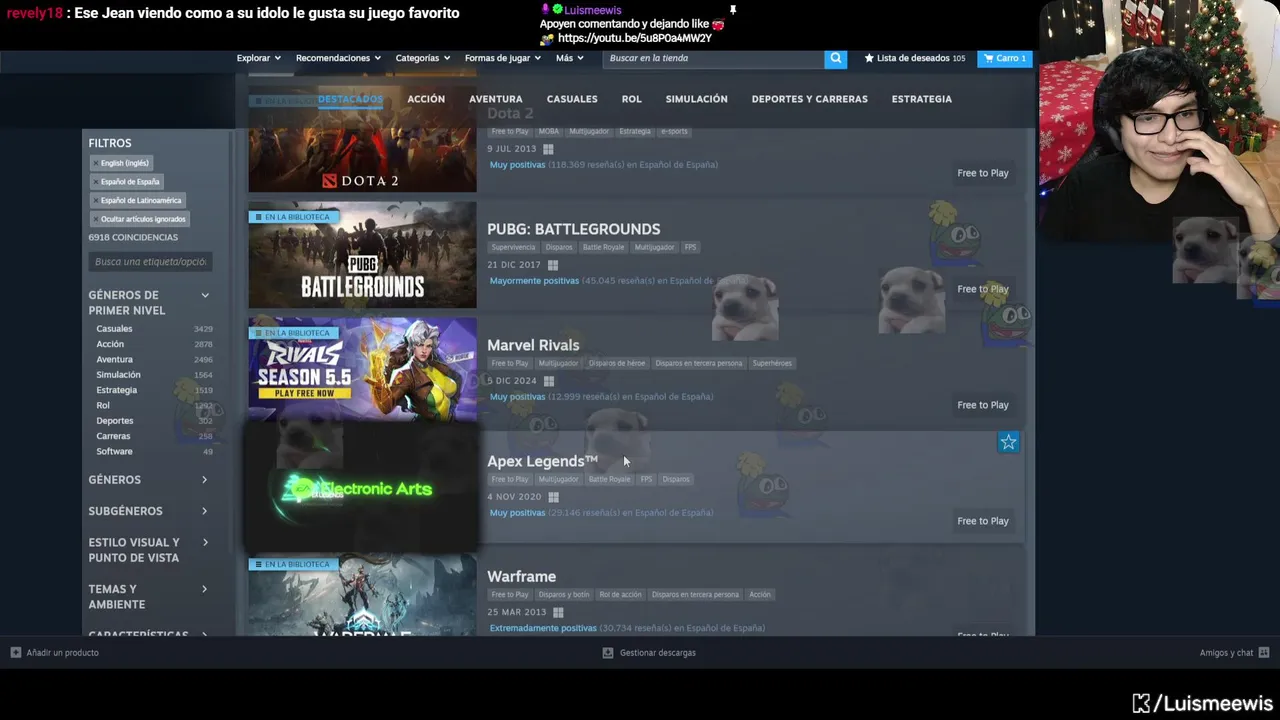This screenshot has width=1280, height=720.
Task: Click the Windows icon on Warframe row
Action: [x=558, y=613]
